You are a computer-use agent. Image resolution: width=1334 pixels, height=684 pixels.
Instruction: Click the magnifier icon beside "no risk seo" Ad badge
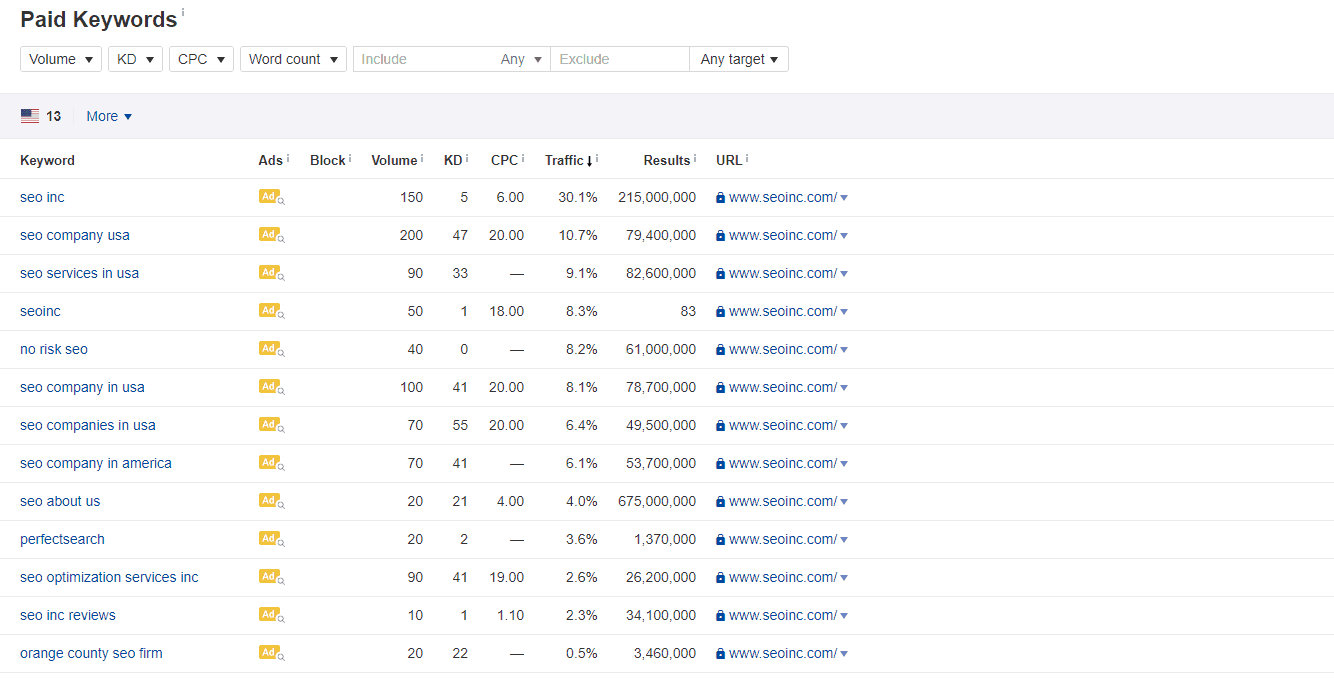280,352
